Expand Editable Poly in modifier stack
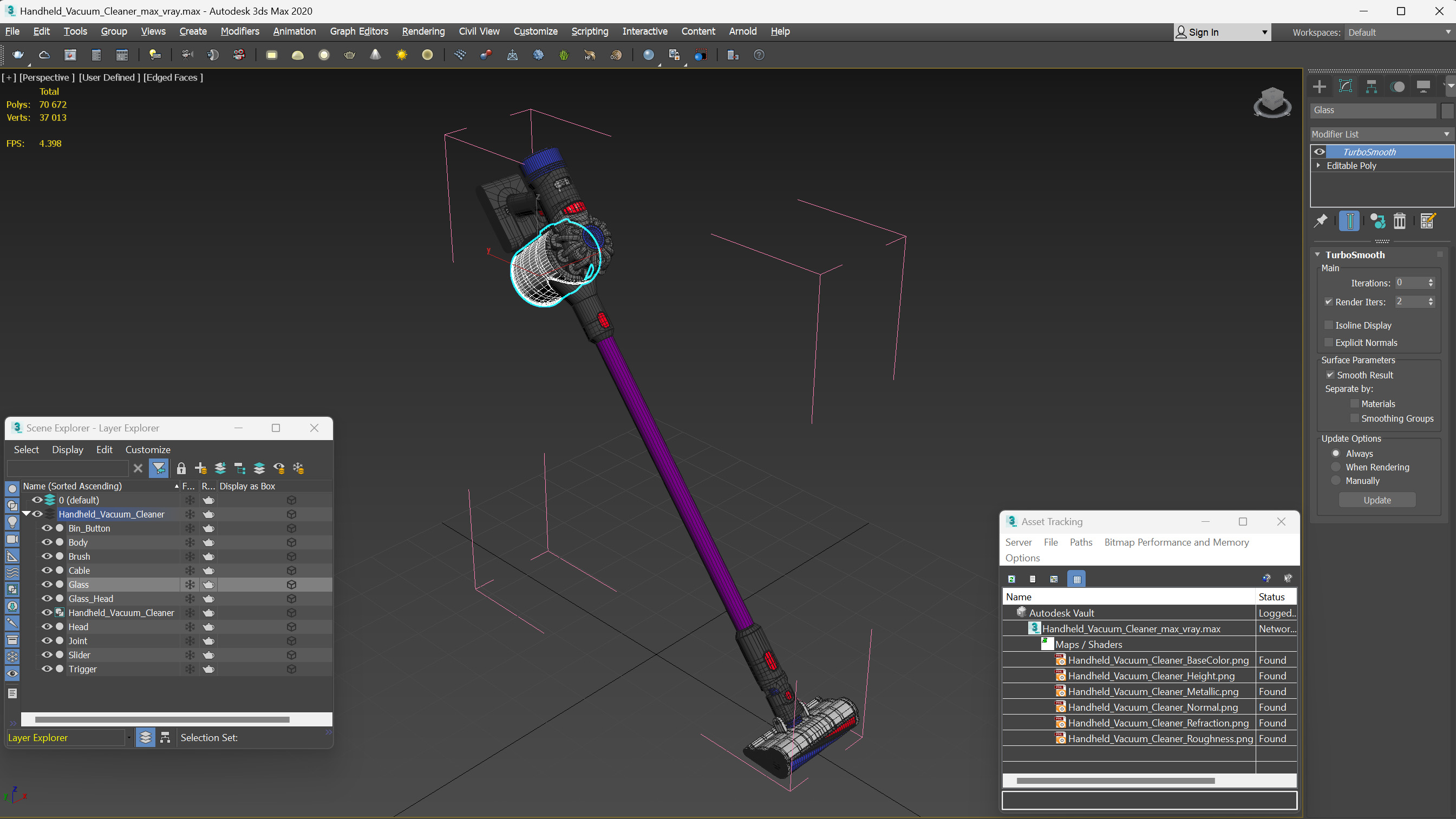1456x819 pixels. pyautogui.click(x=1319, y=165)
